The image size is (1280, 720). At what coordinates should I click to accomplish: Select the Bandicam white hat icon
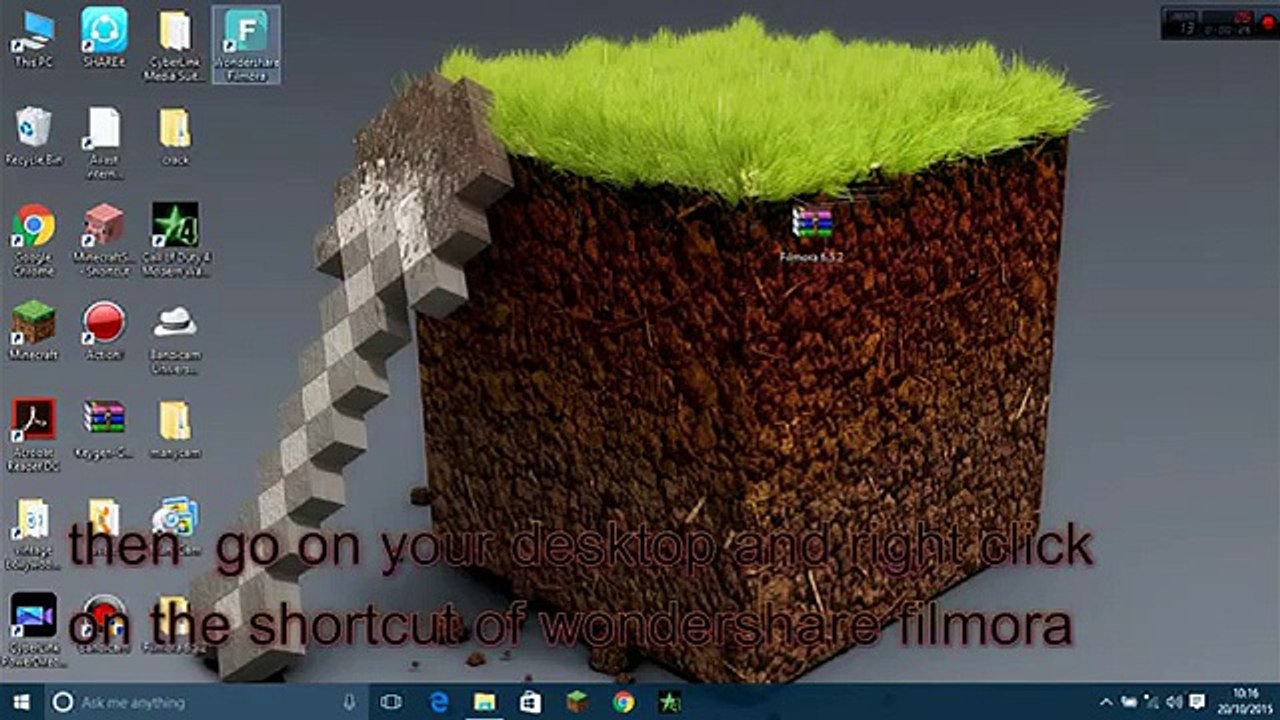point(175,337)
